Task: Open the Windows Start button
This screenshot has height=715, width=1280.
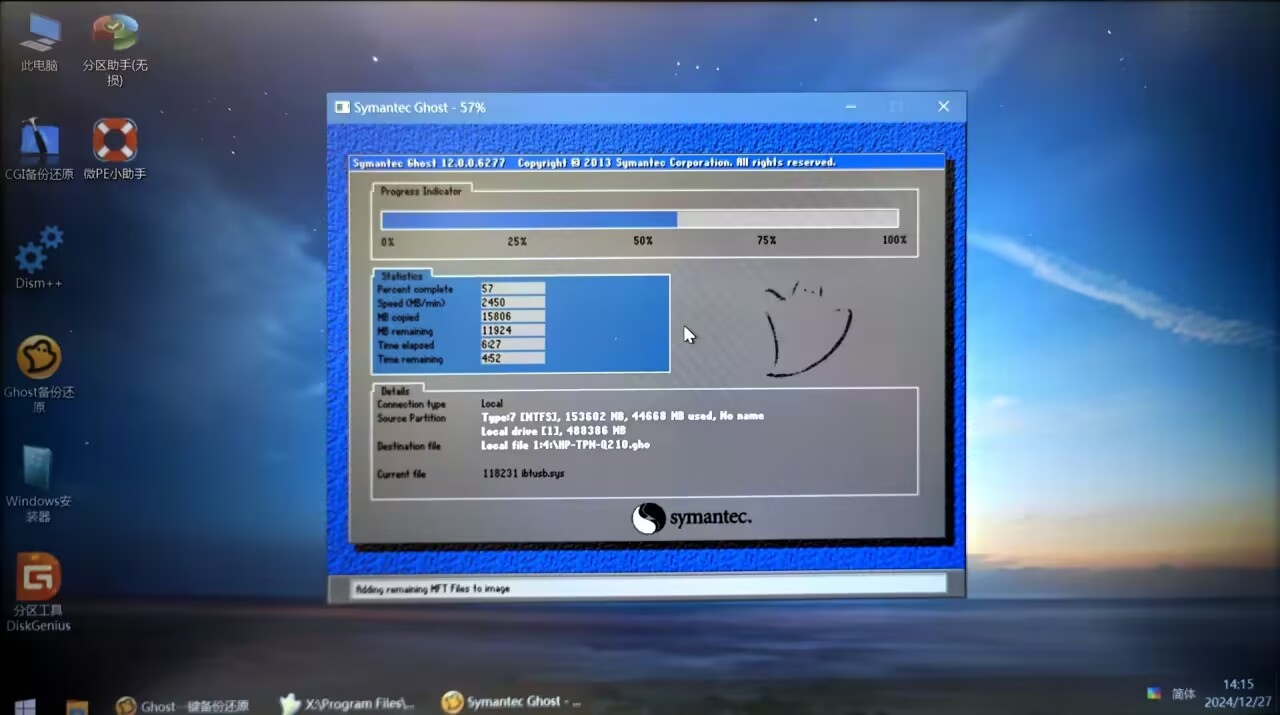Action: click(x=25, y=706)
